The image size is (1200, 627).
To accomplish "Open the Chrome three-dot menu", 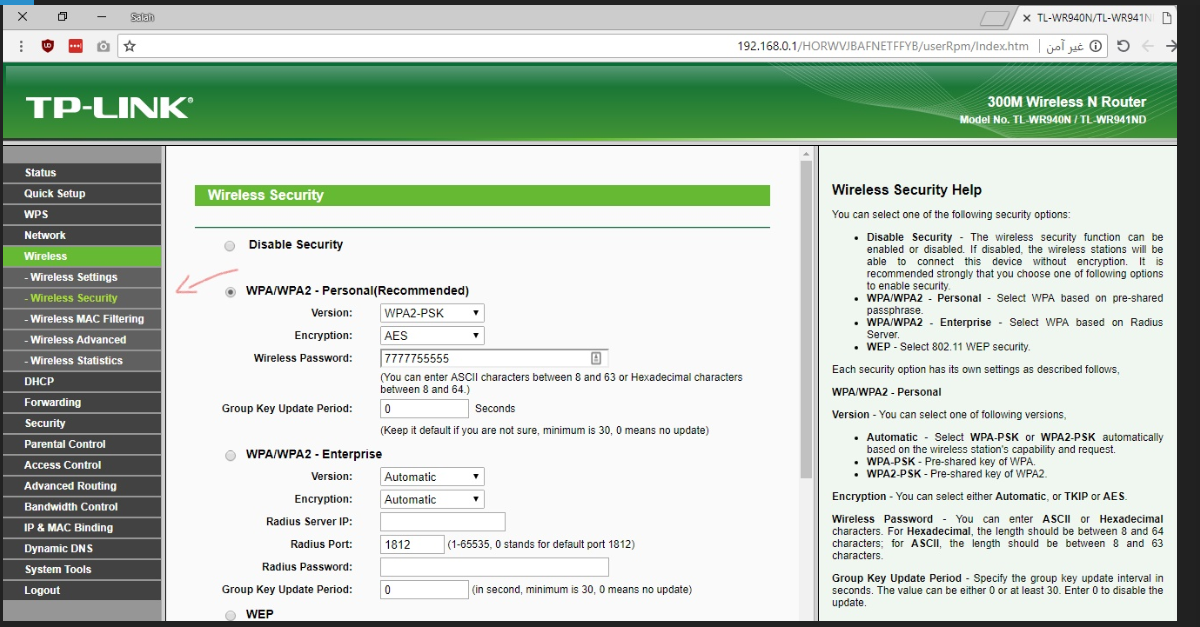I will [x=22, y=46].
